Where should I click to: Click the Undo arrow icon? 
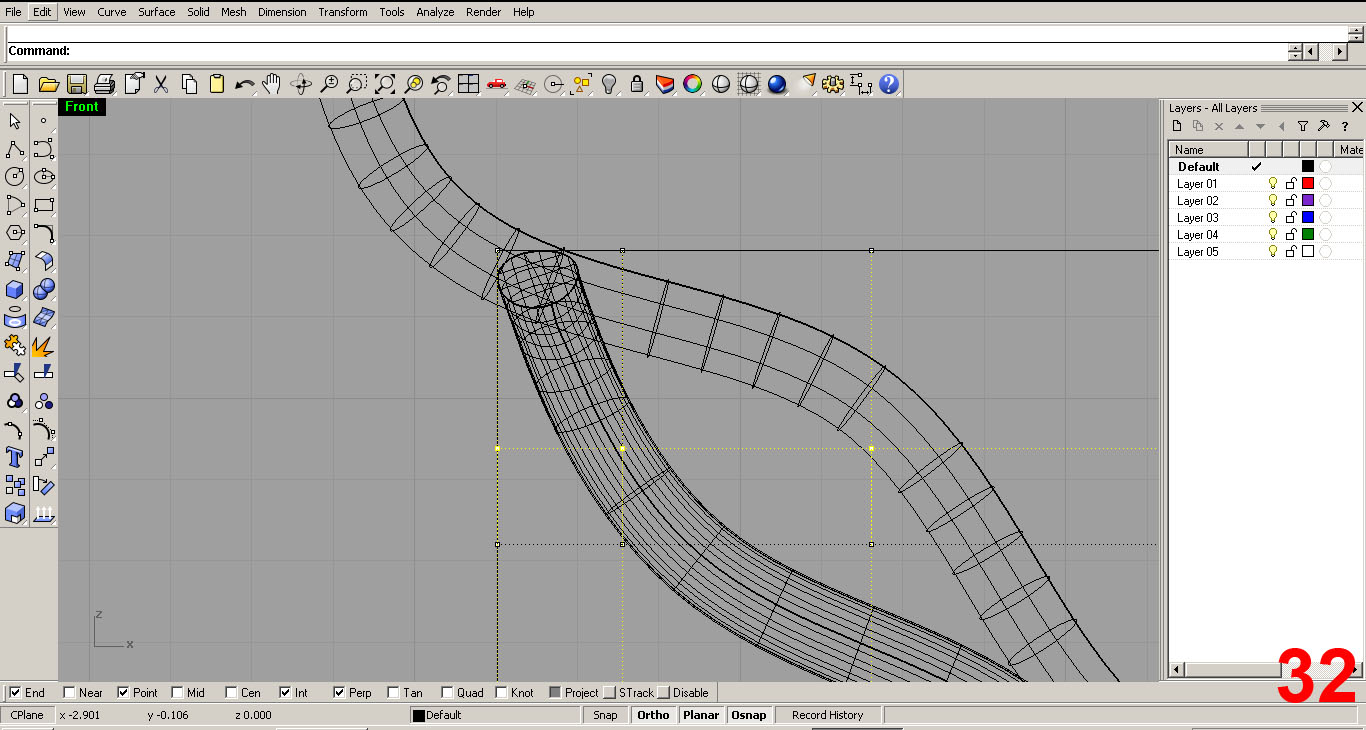pos(244,85)
